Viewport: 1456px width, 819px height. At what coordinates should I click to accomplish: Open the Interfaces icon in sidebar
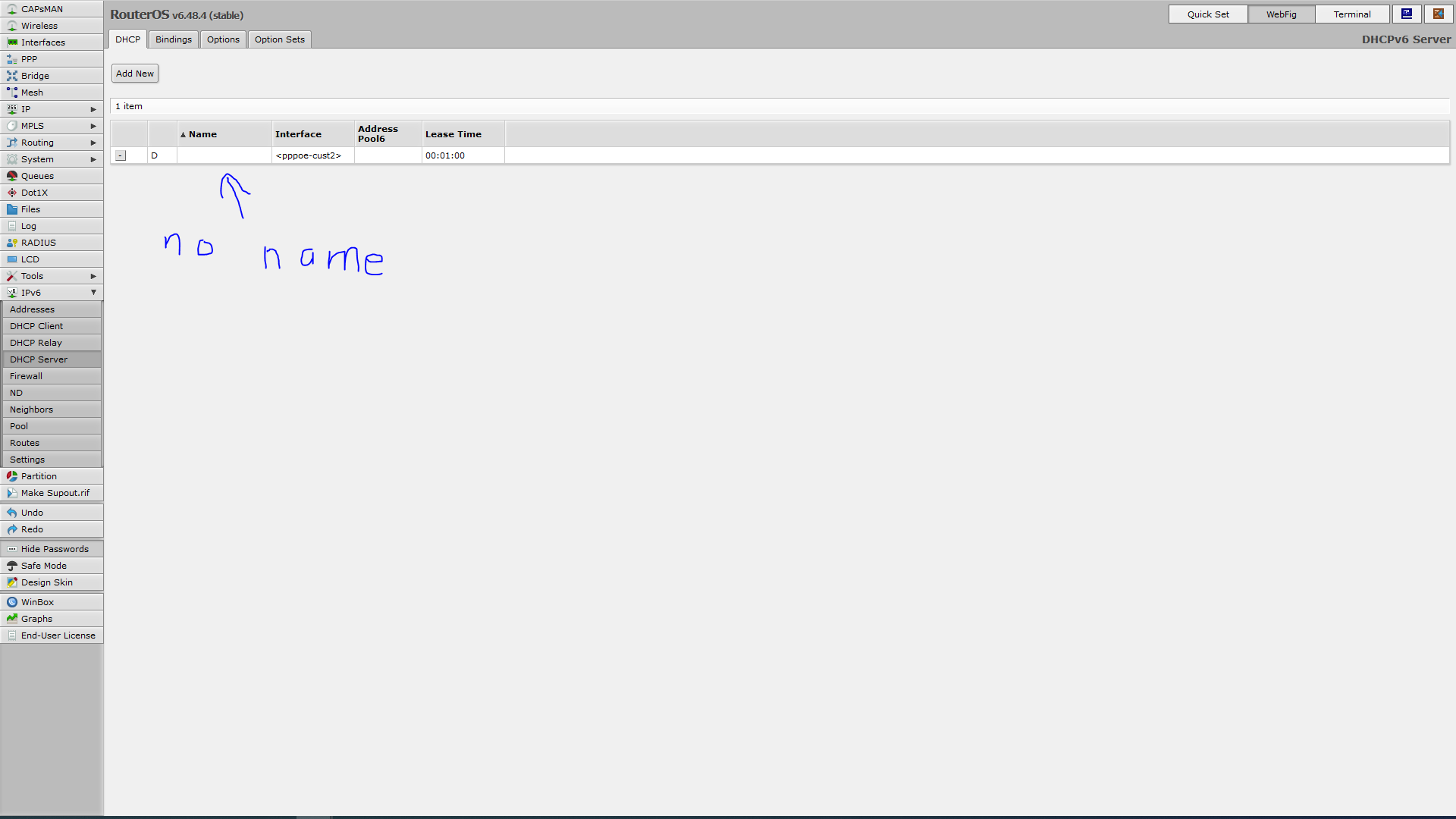tap(12, 42)
